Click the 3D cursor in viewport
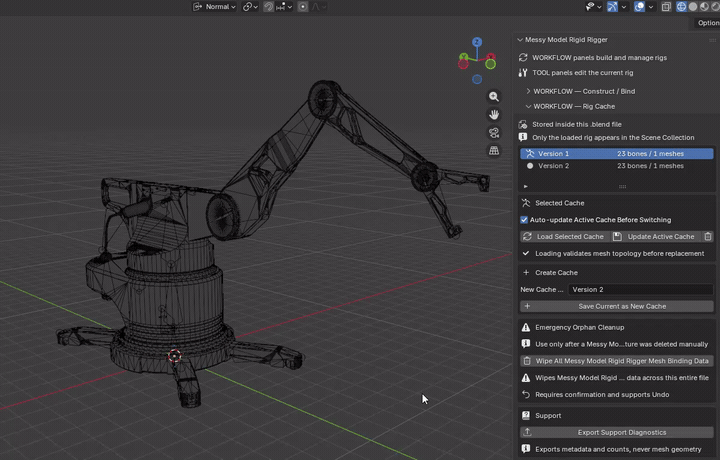Viewport: 720px width, 460px height. (x=174, y=356)
